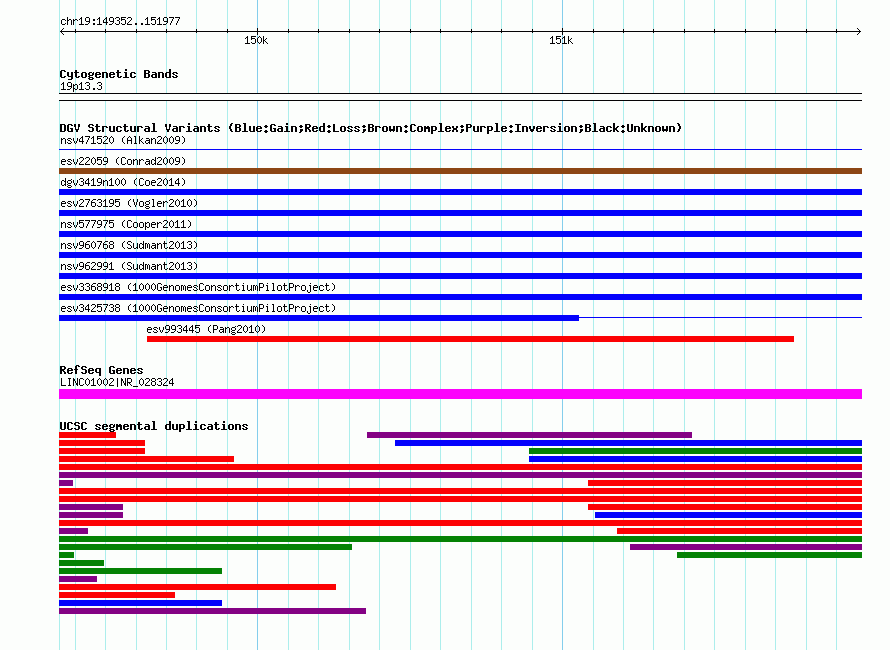Click the esv993445 (Pang2010) label
The height and width of the screenshot is (650, 890).
[206, 329]
